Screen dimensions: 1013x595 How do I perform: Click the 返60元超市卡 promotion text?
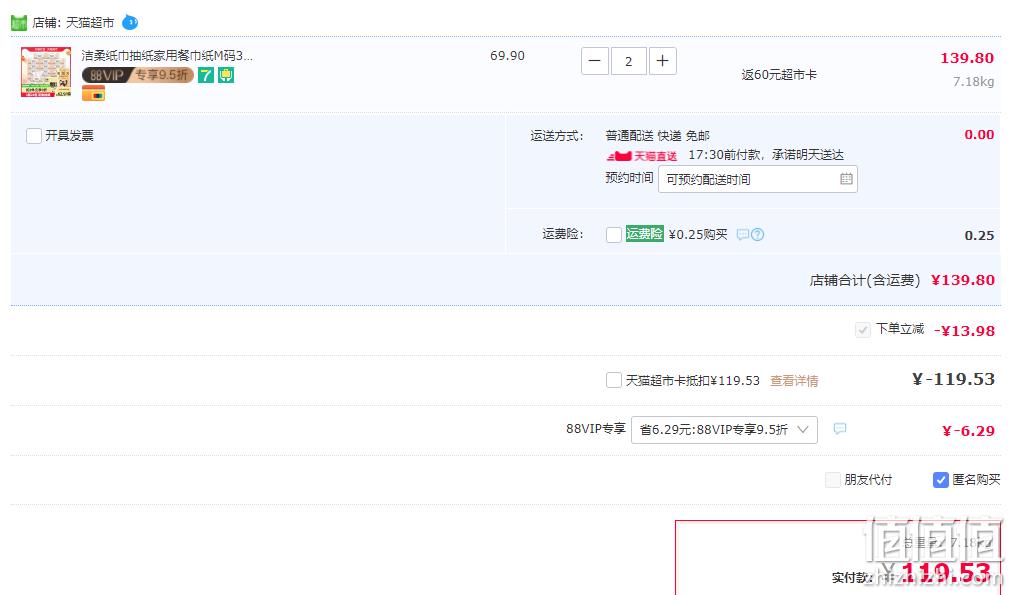coord(779,75)
